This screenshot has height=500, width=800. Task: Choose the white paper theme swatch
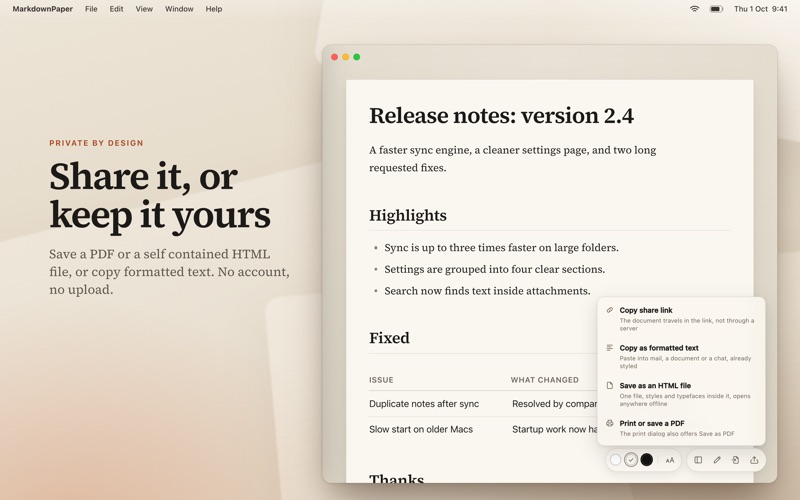click(615, 460)
